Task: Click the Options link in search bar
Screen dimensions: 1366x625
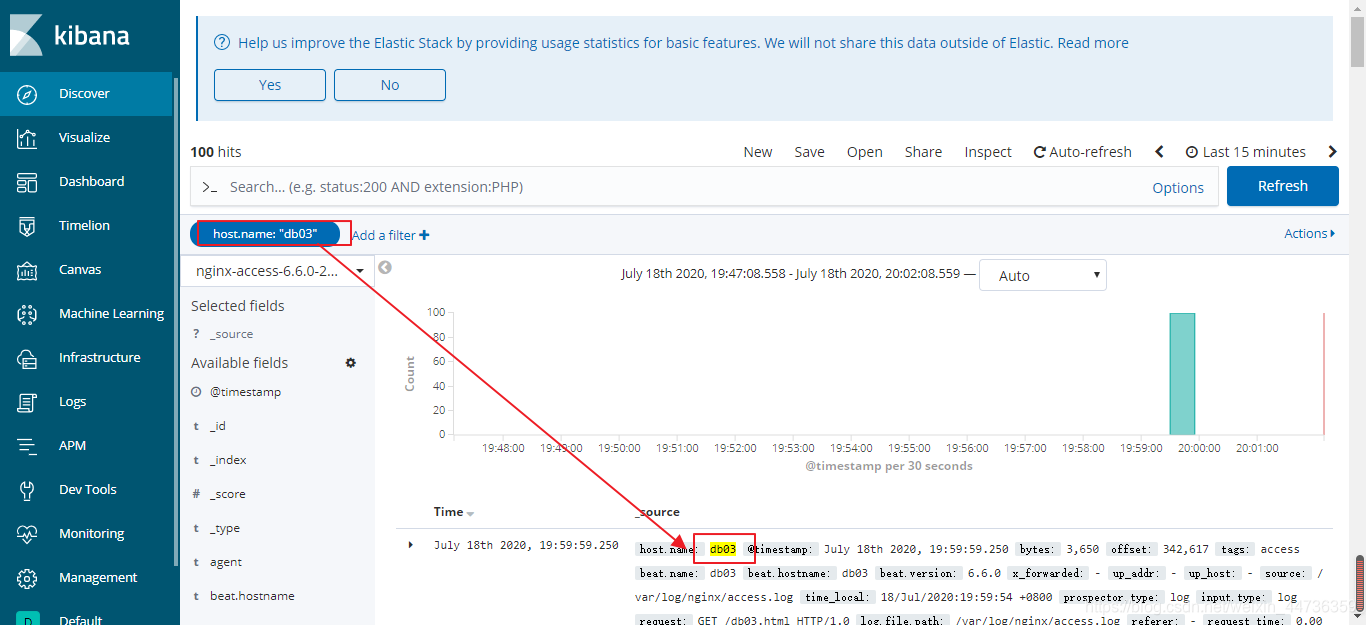Action: point(1178,187)
